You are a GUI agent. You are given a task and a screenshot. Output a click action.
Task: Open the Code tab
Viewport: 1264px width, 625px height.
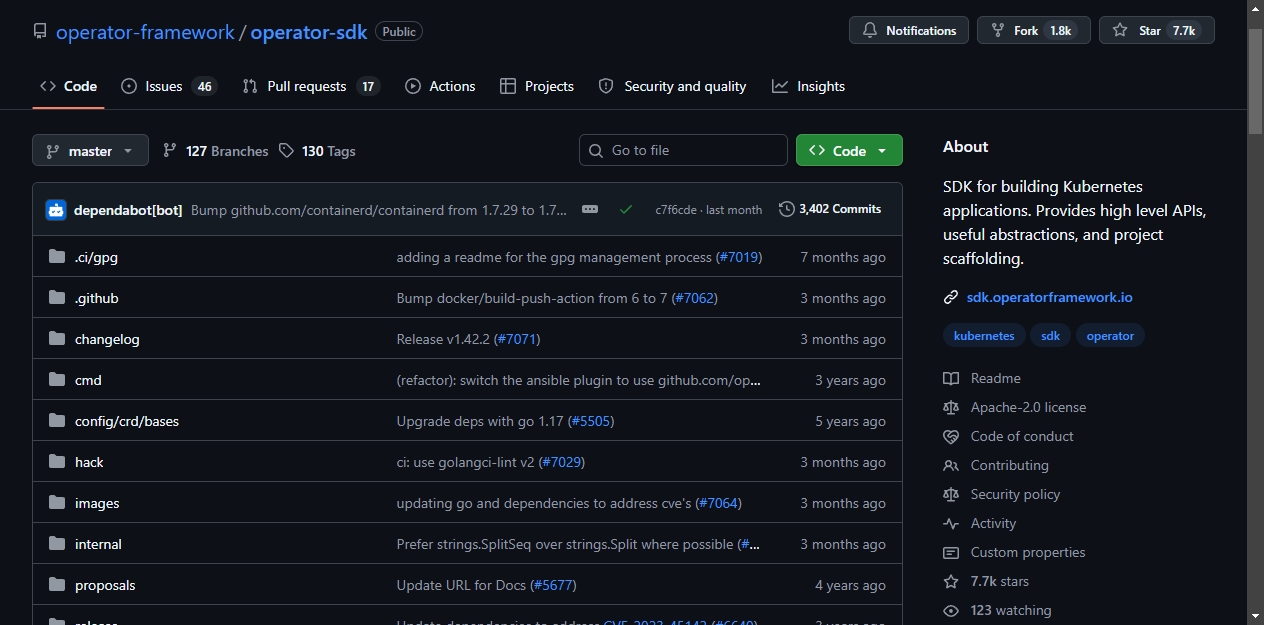point(68,86)
